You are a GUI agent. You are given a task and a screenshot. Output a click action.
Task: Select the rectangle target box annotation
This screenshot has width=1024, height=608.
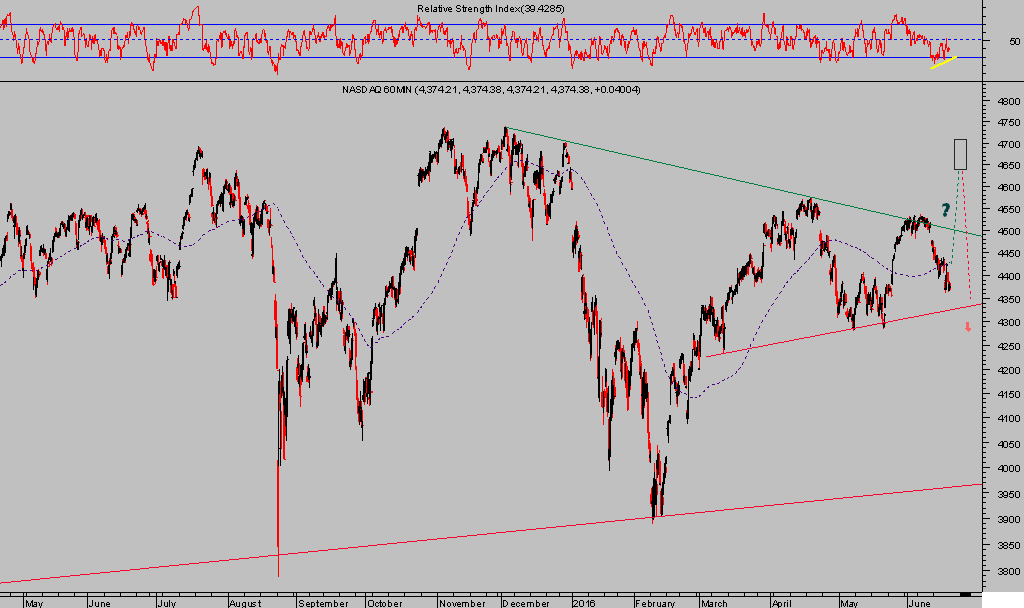pos(960,154)
